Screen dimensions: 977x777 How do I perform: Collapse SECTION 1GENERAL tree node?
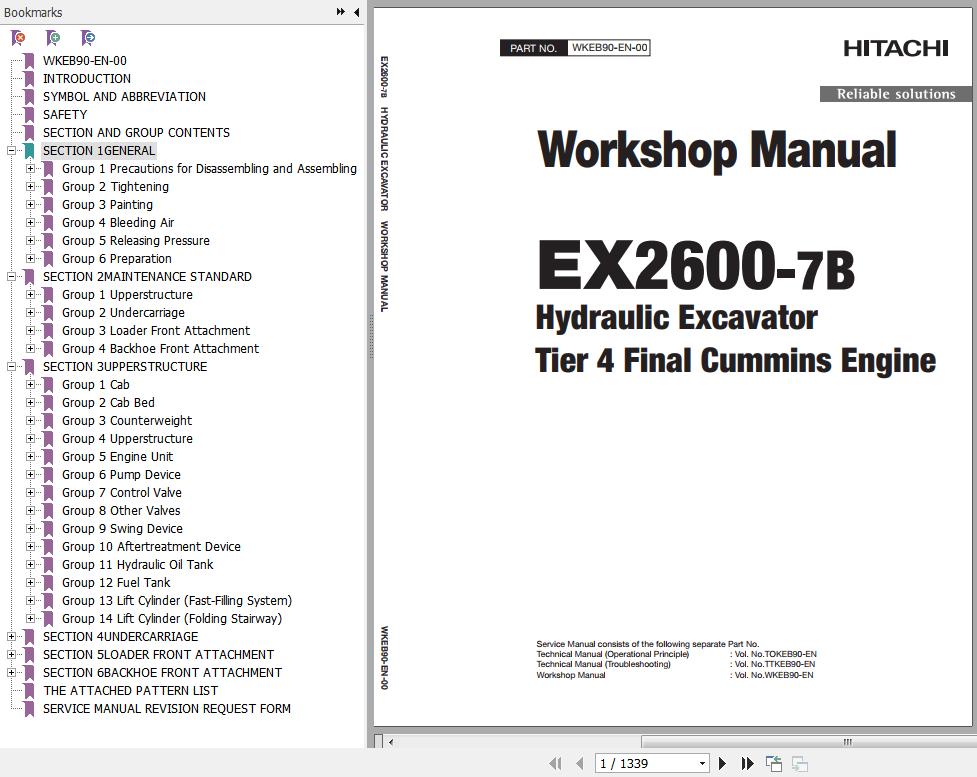pos(11,151)
